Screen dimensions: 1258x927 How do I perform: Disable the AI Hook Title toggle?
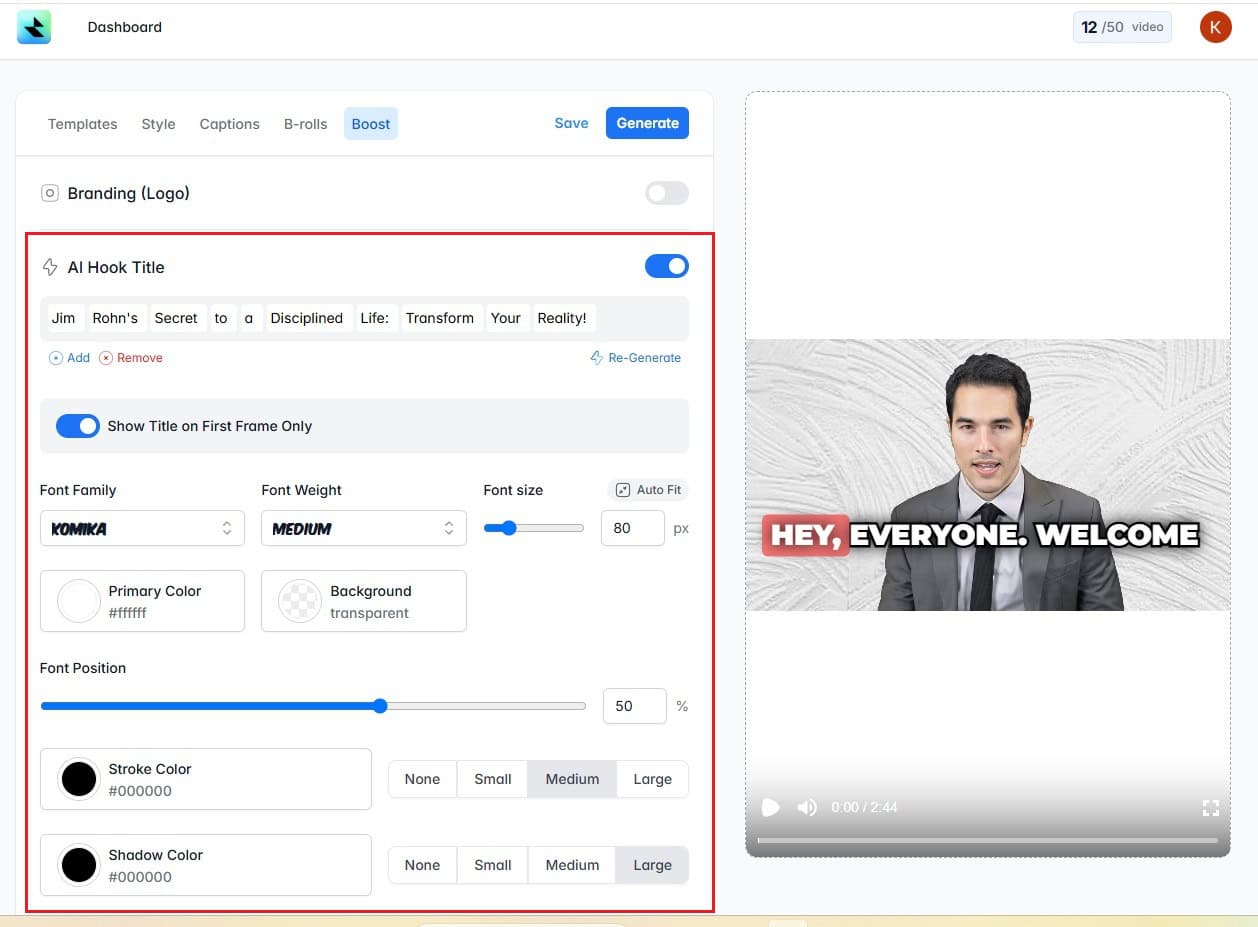(x=666, y=266)
